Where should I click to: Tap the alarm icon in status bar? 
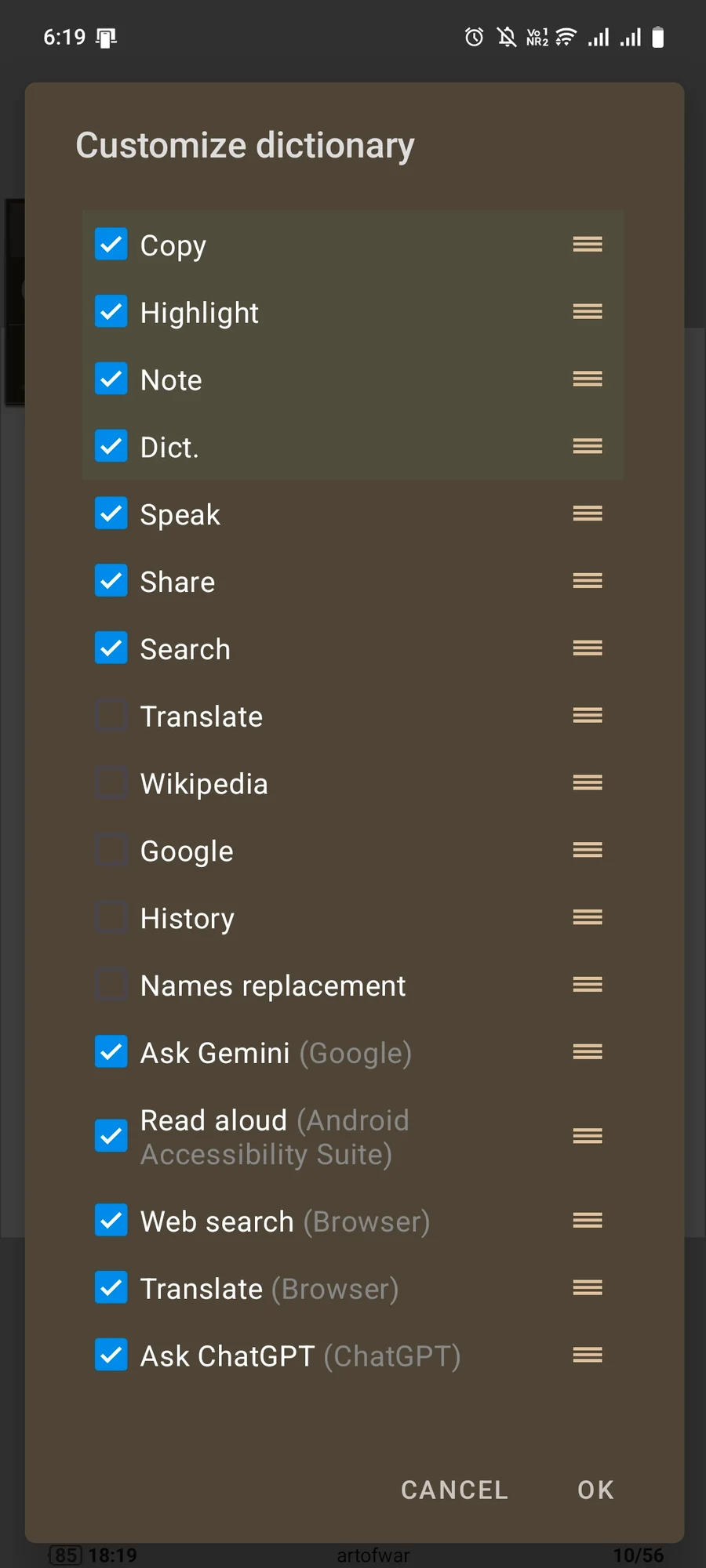474,37
